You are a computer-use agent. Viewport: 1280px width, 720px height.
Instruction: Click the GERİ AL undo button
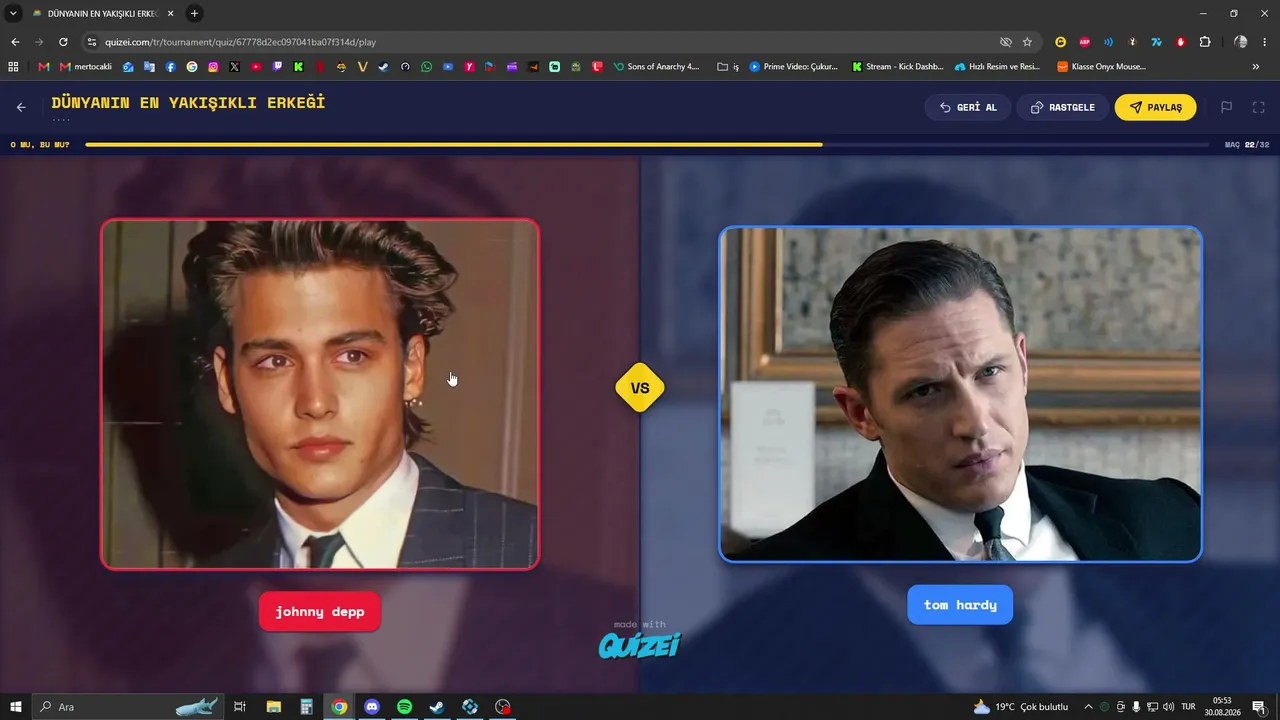click(x=968, y=107)
